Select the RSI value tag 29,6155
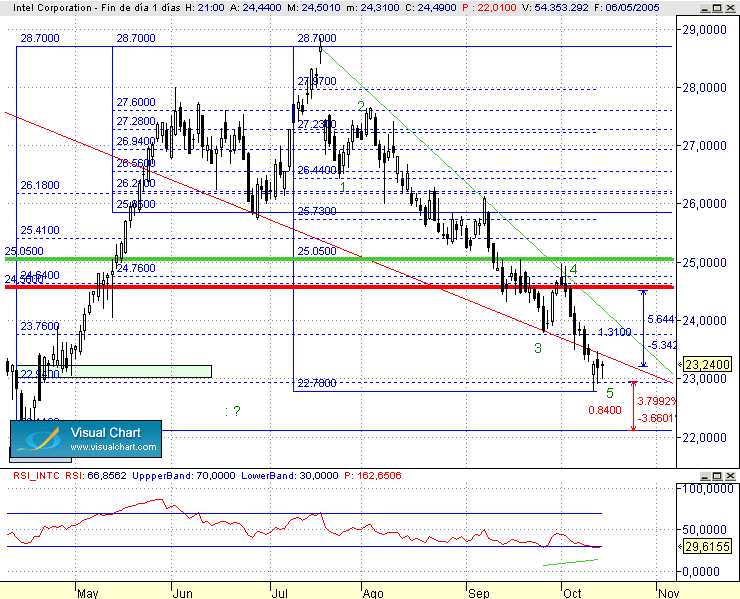The width and height of the screenshot is (740, 599). click(707, 547)
